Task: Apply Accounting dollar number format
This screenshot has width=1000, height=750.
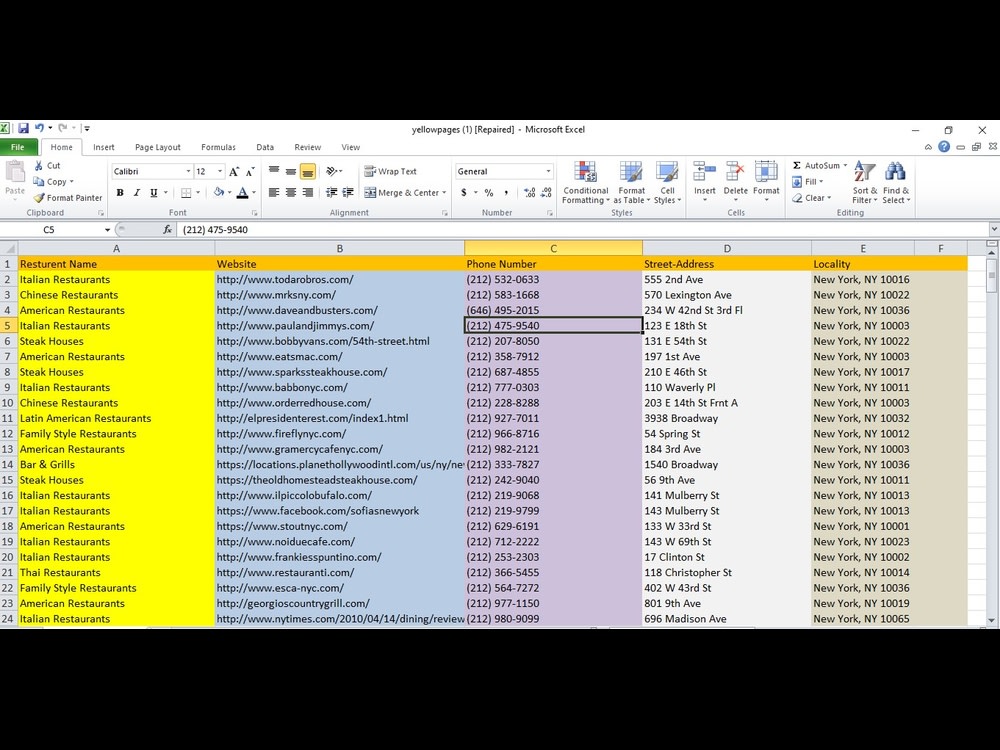Action: coord(464,193)
